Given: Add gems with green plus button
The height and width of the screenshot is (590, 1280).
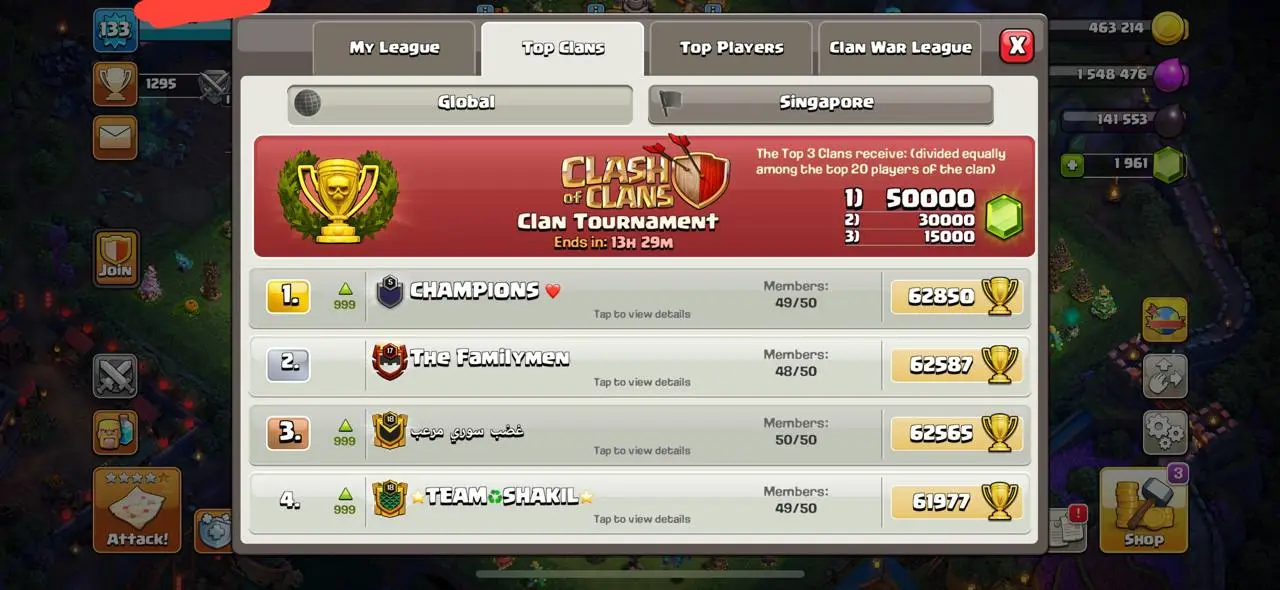Looking at the screenshot, I should point(1072,164).
